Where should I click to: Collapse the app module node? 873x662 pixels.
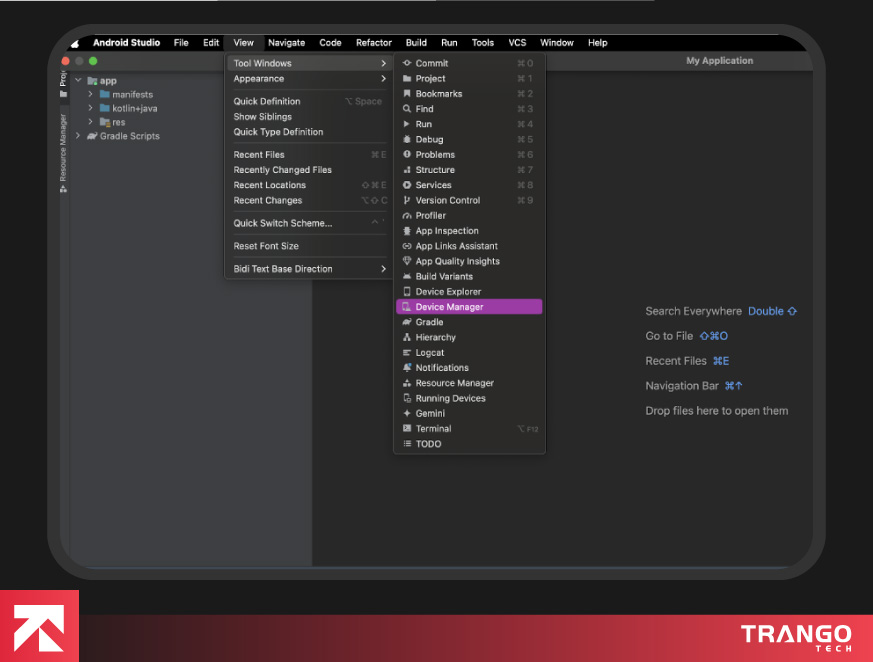[78, 80]
